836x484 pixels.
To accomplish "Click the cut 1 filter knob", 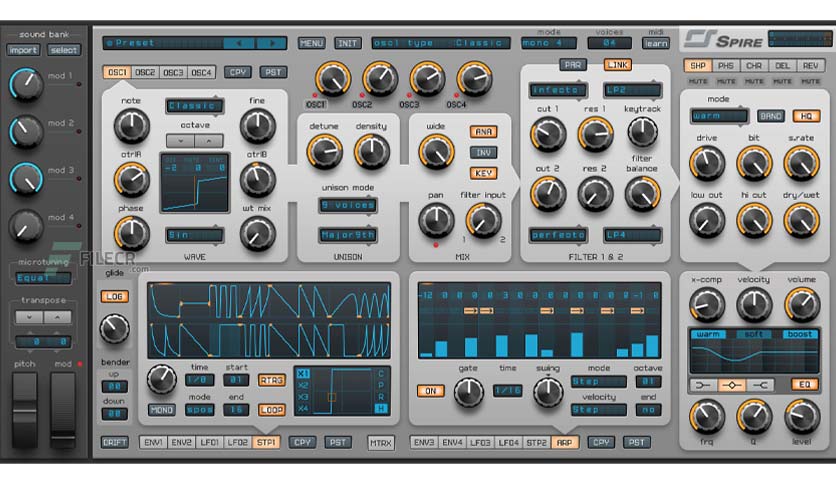I will click(548, 134).
